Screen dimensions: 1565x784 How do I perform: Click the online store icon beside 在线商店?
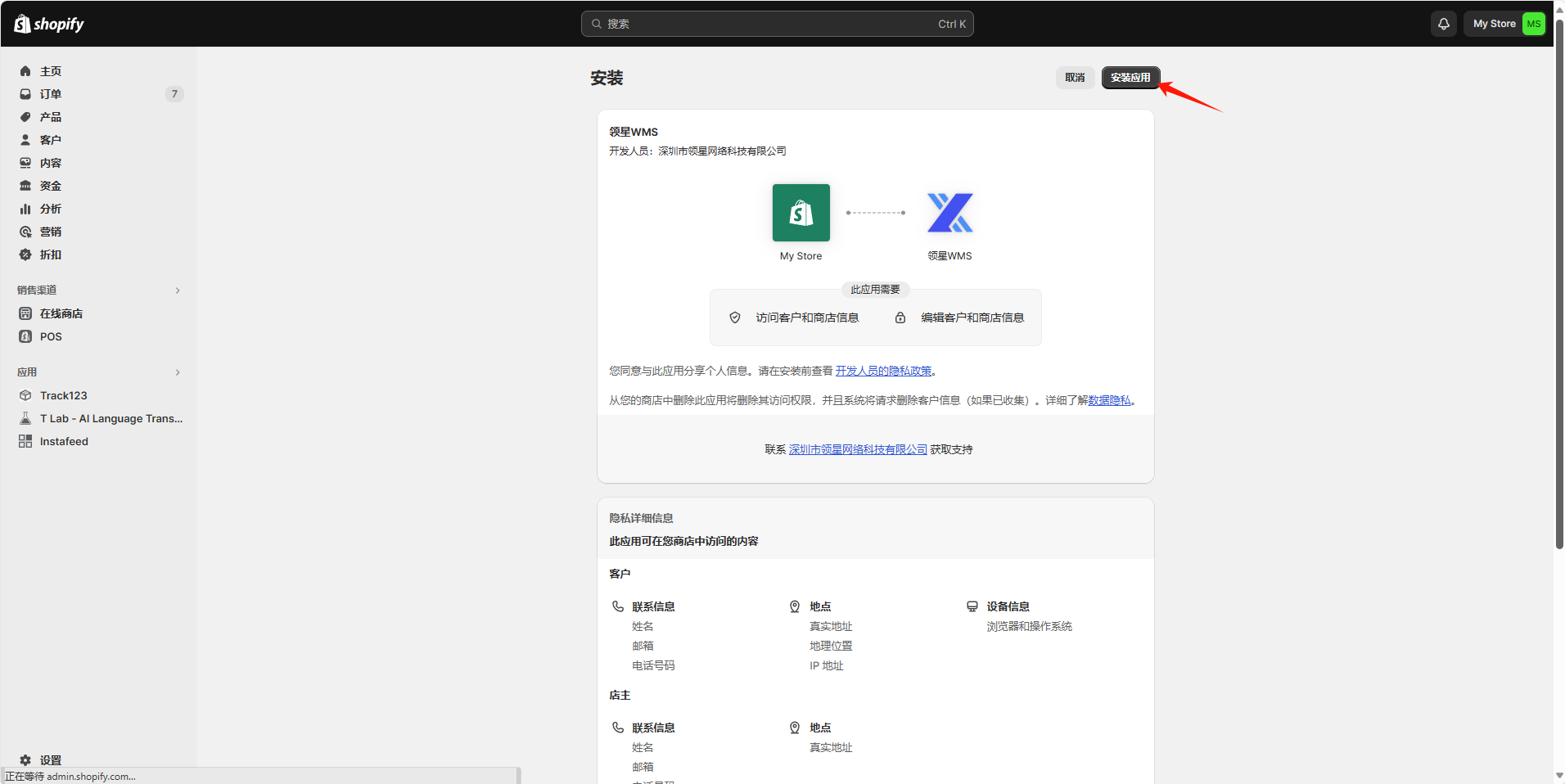25,313
